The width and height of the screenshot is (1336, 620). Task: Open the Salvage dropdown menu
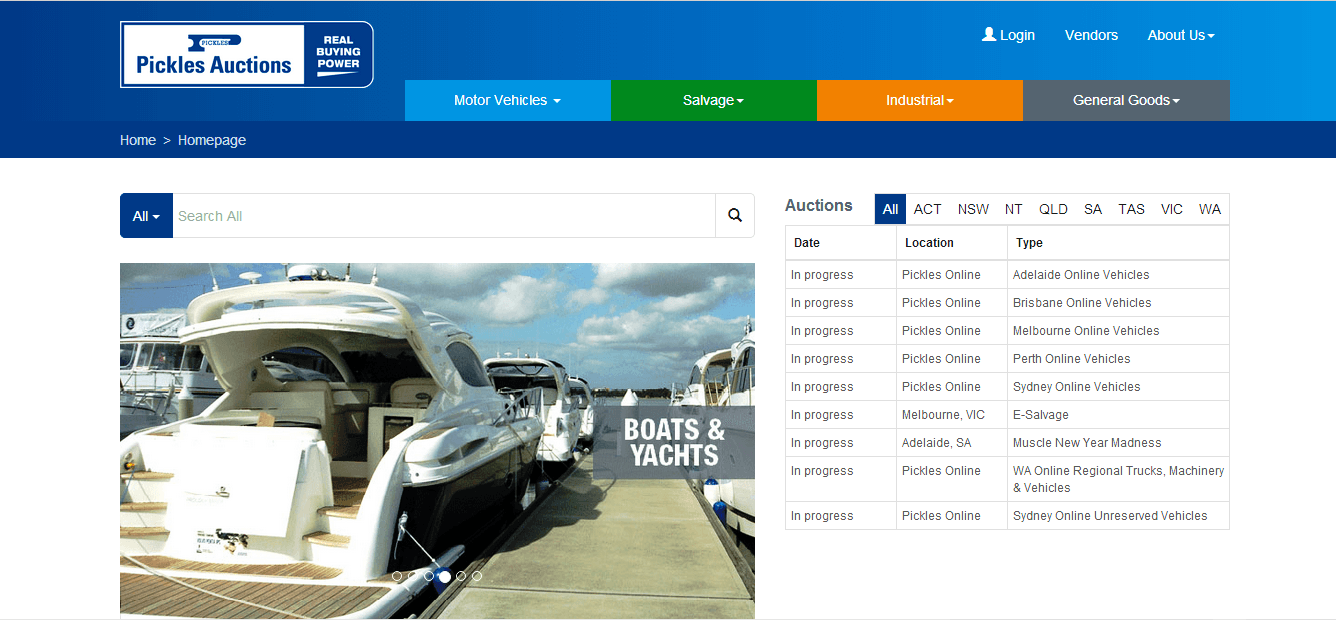pyautogui.click(x=713, y=100)
